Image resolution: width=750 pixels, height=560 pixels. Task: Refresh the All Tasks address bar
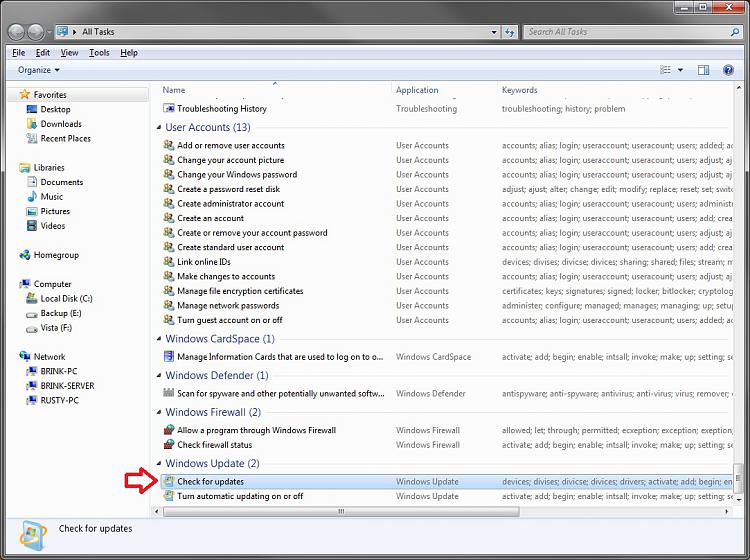pyautogui.click(x=509, y=32)
